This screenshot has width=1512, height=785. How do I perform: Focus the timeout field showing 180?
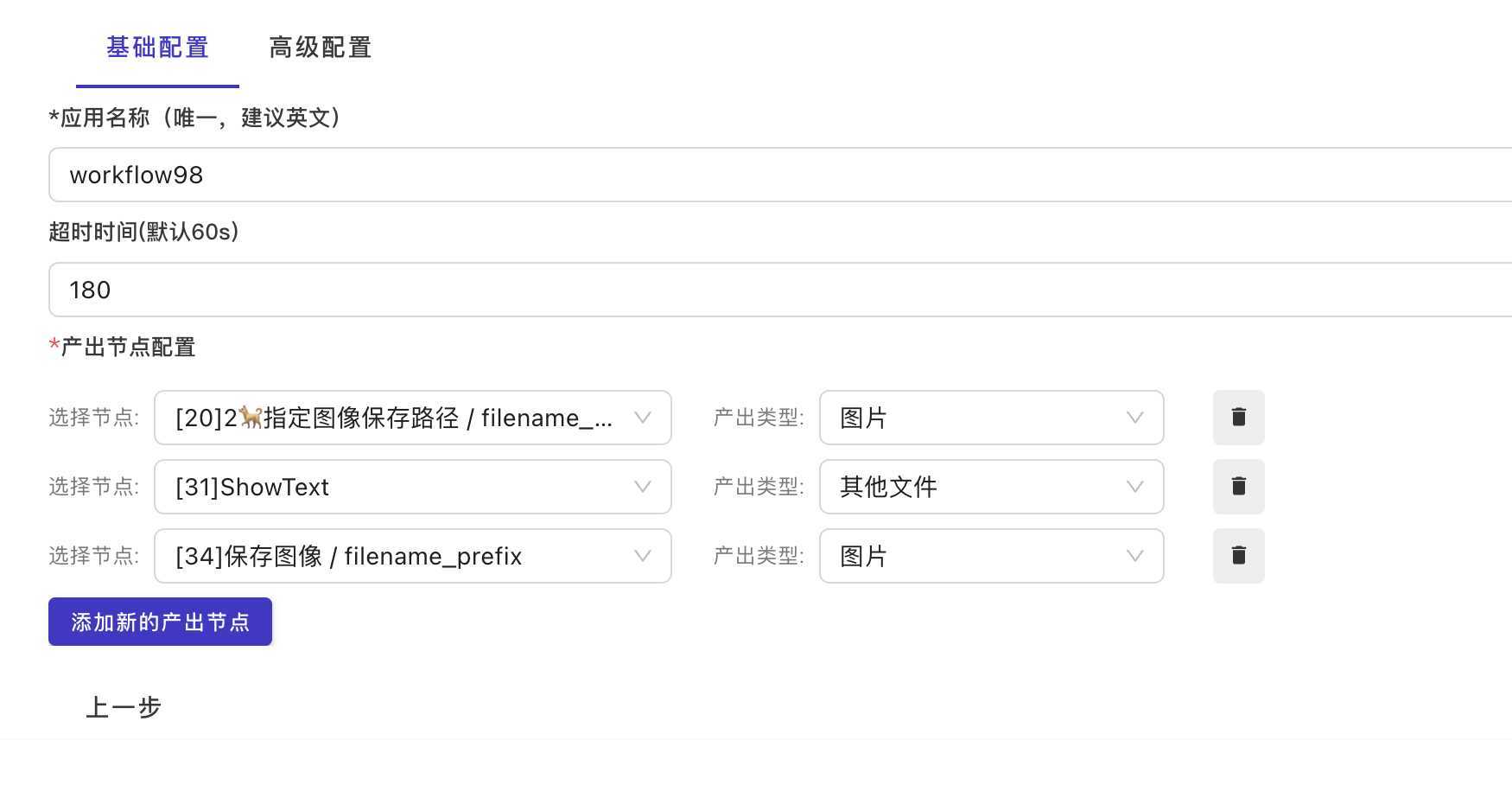pyautogui.click(x=780, y=290)
